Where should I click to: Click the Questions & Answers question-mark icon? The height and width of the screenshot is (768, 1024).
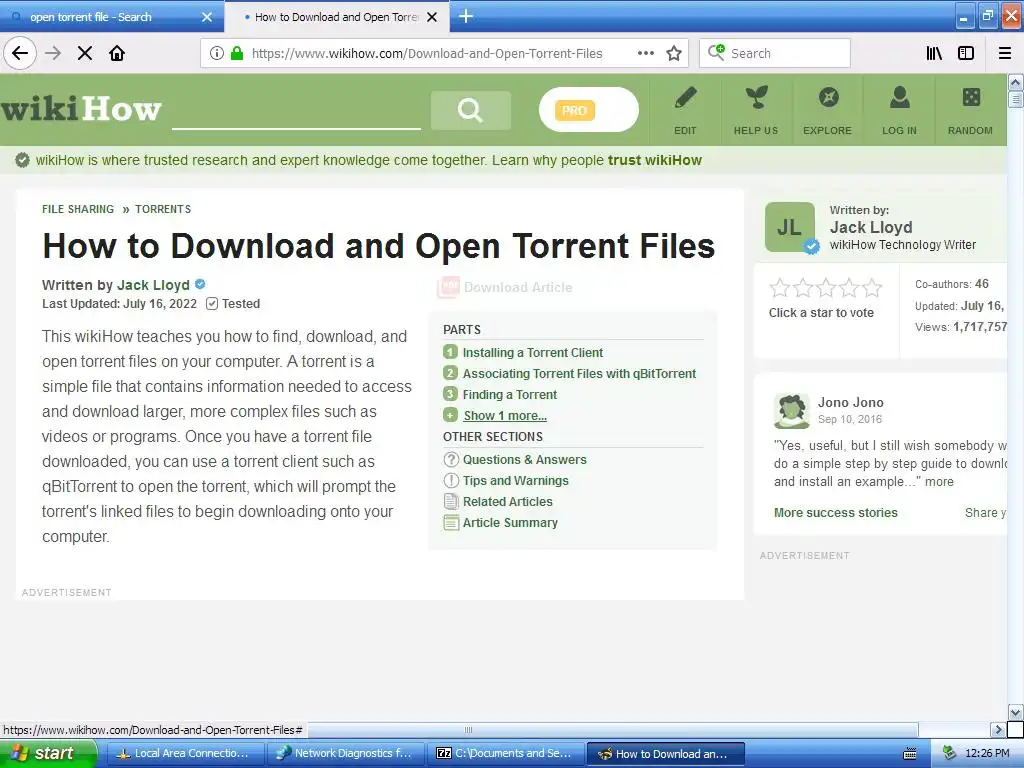451,460
